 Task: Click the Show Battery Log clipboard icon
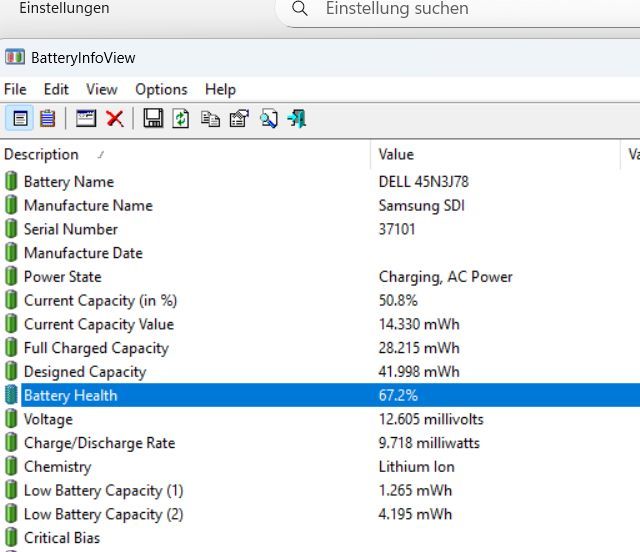[x=47, y=119]
